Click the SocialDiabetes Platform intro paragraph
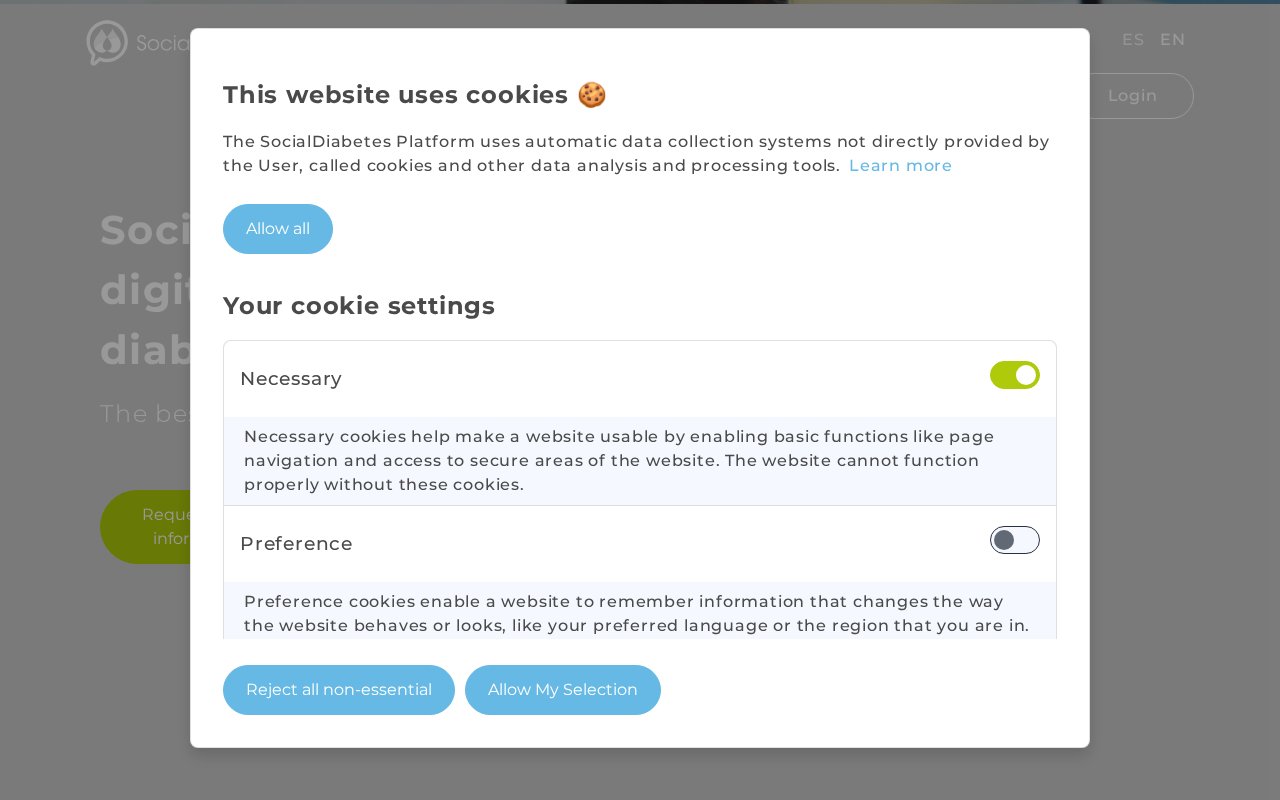Screen dimensions: 1280x800 [x=636, y=154]
